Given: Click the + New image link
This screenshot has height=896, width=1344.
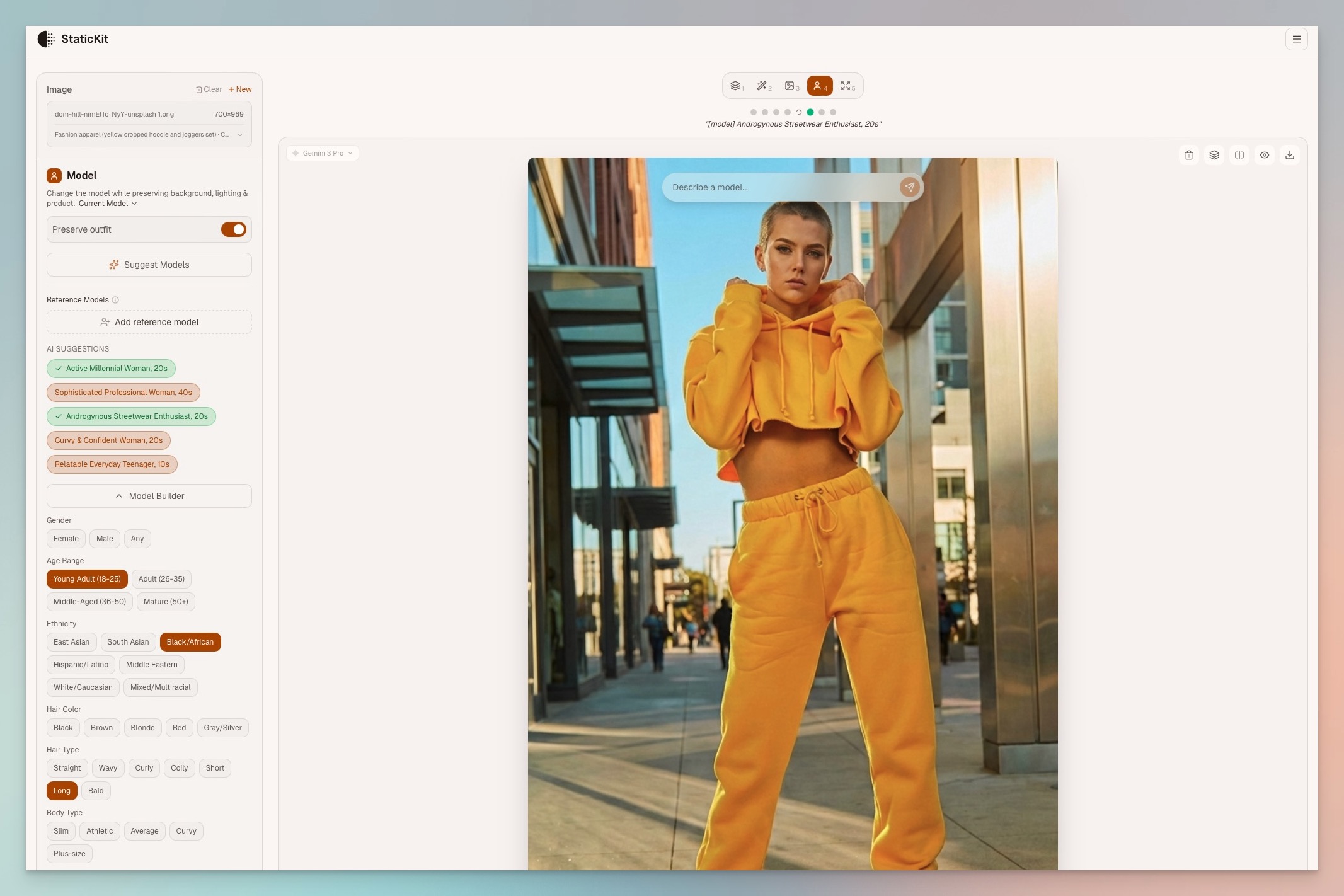Looking at the screenshot, I should [240, 89].
